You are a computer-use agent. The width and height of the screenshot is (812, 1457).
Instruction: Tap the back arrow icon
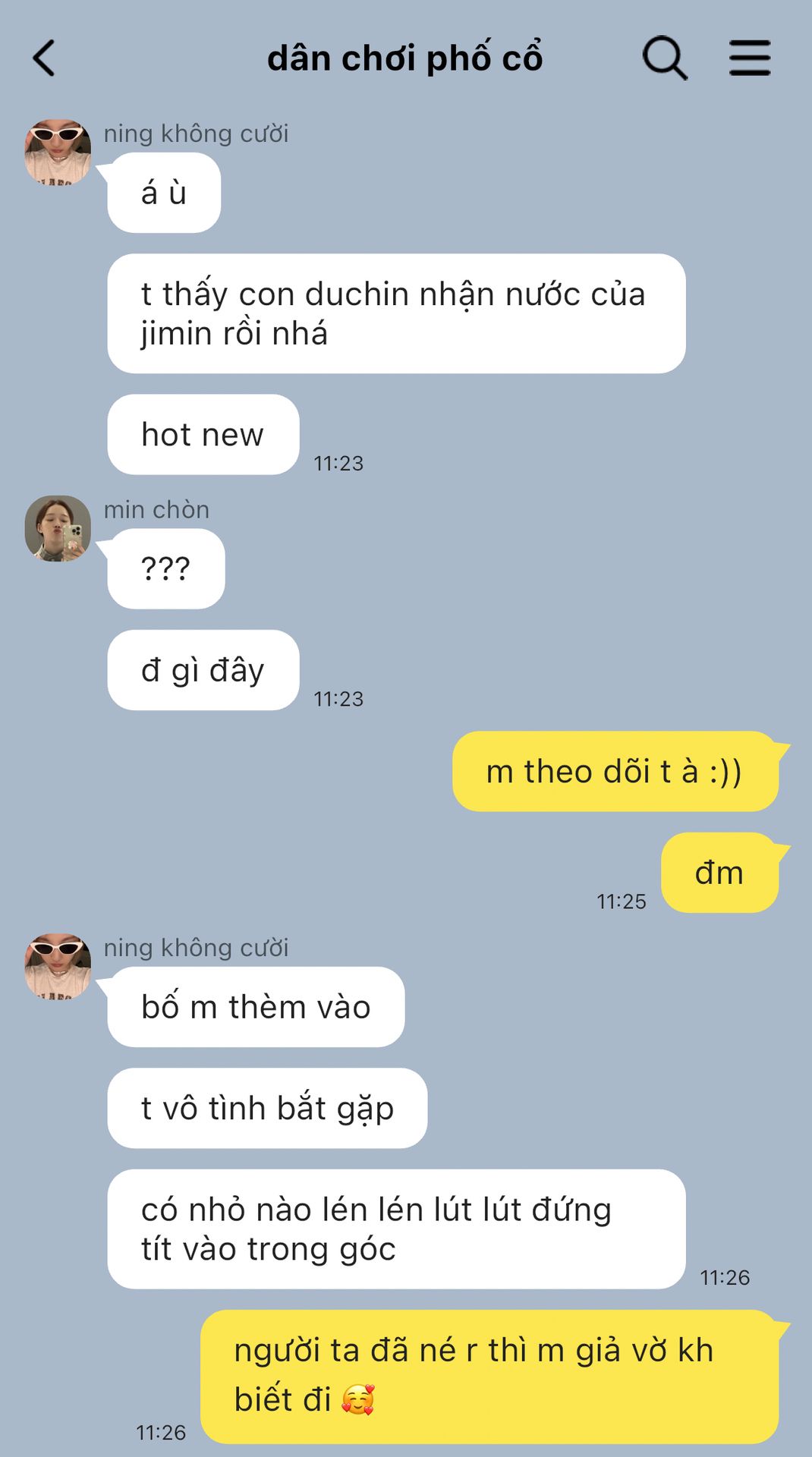[x=44, y=58]
